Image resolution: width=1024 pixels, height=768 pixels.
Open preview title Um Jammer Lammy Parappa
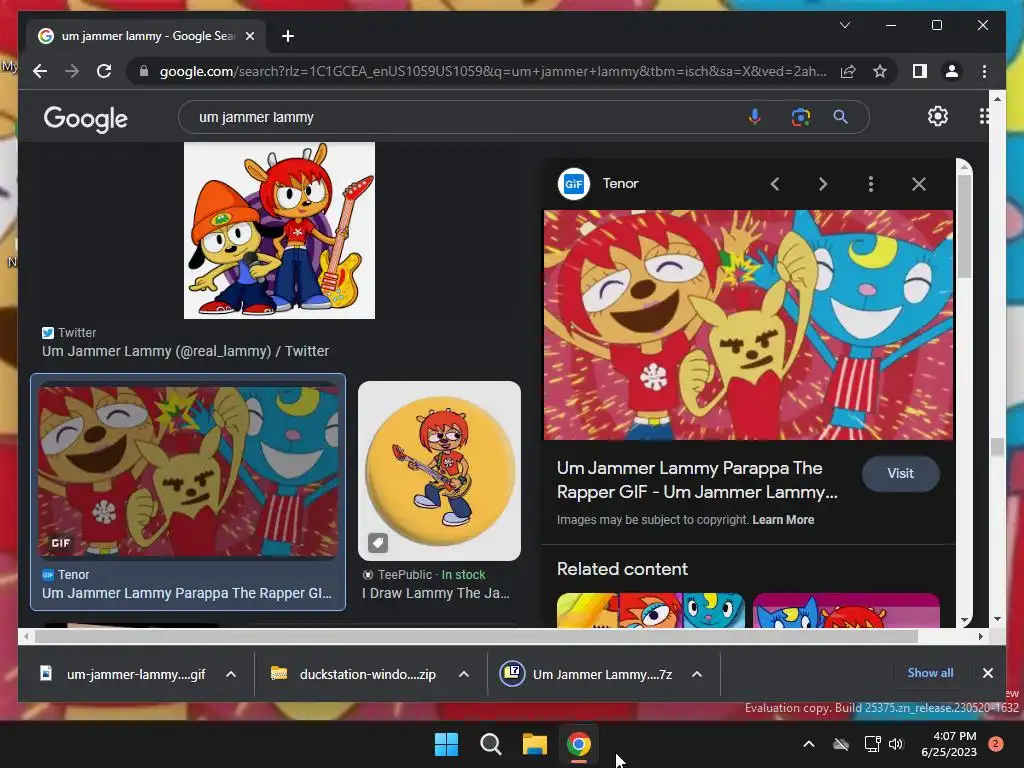(x=697, y=480)
